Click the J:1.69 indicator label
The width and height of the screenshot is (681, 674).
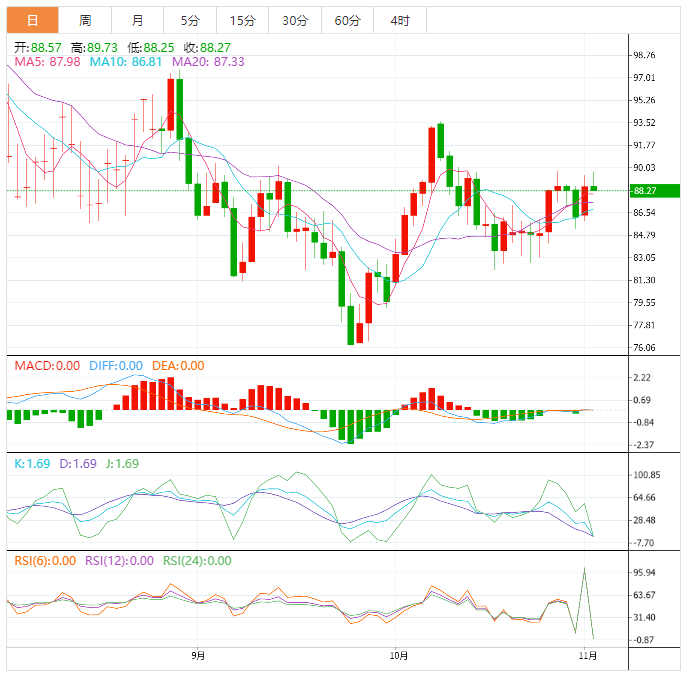tap(122, 463)
